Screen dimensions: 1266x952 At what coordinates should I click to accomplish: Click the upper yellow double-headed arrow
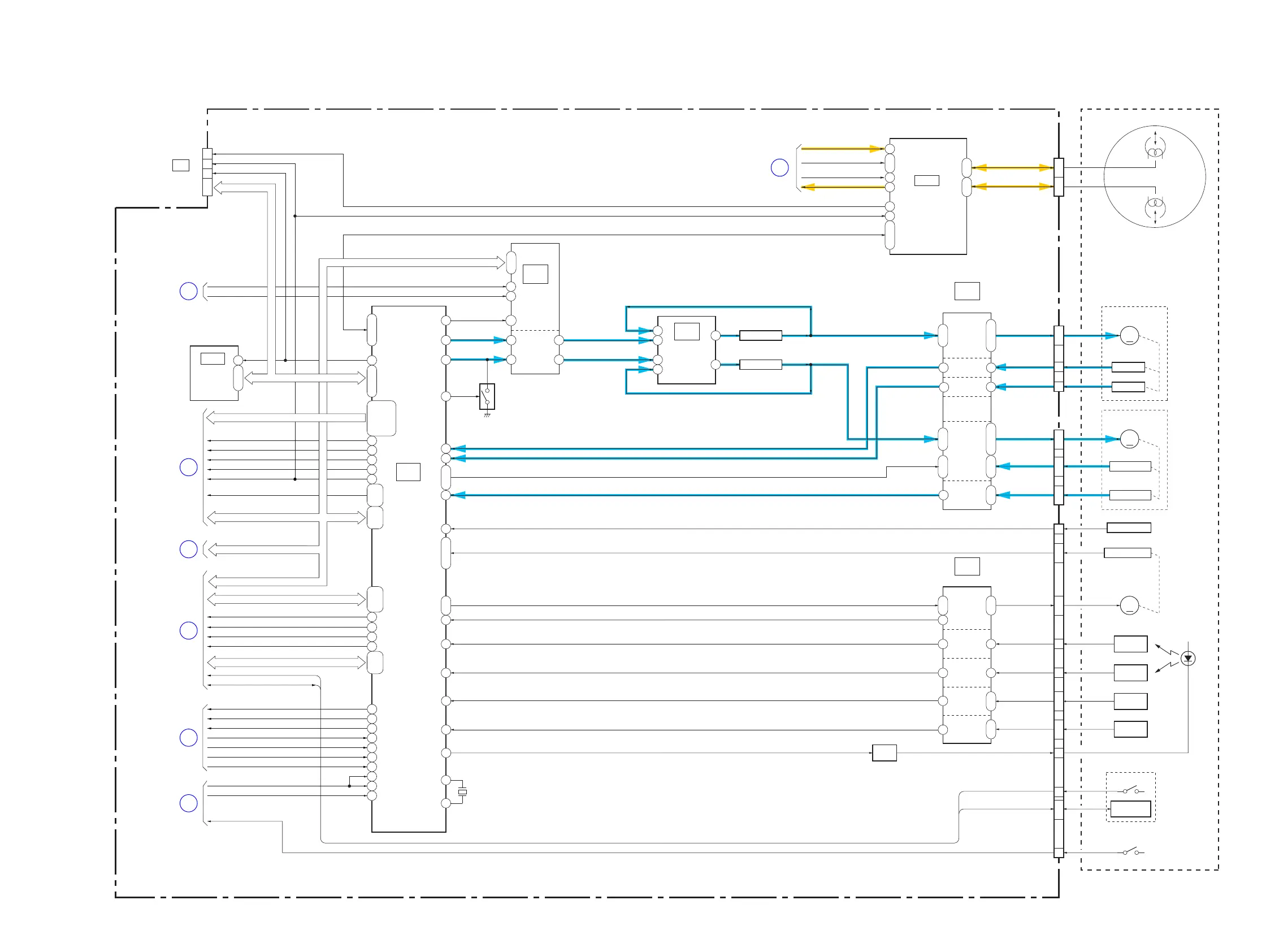click(1012, 168)
